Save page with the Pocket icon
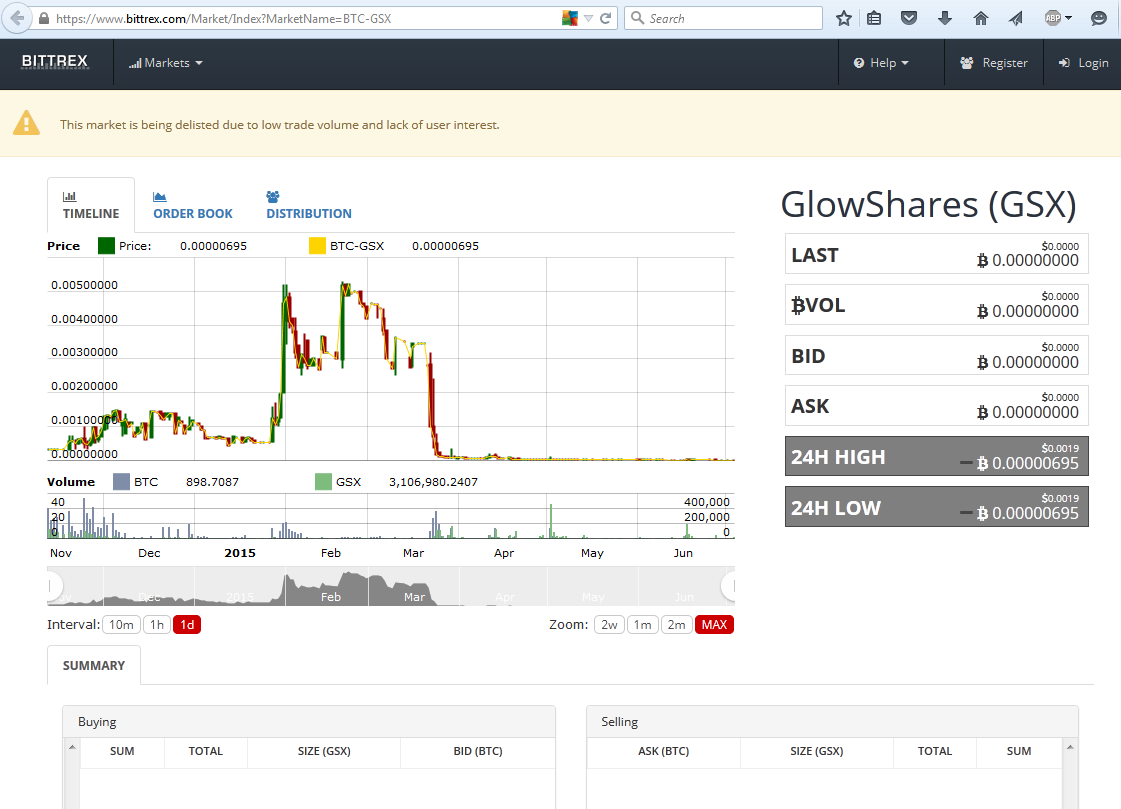1121x809 pixels. click(x=909, y=19)
